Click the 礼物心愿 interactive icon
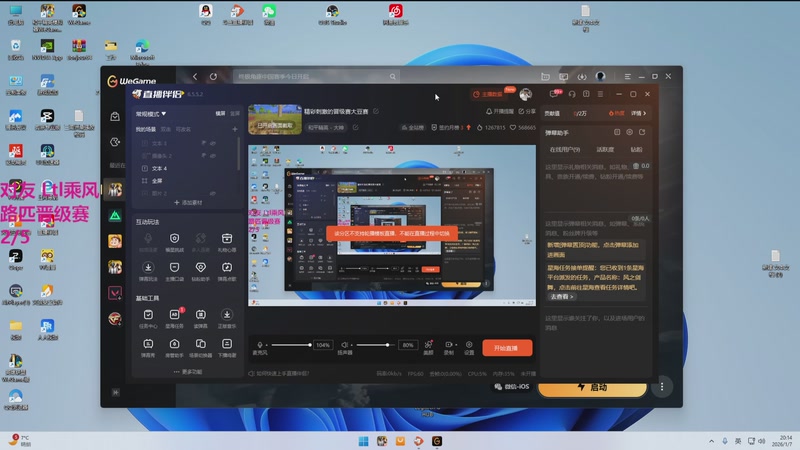Viewport: 800px width, 450px height. (x=227, y=238)
